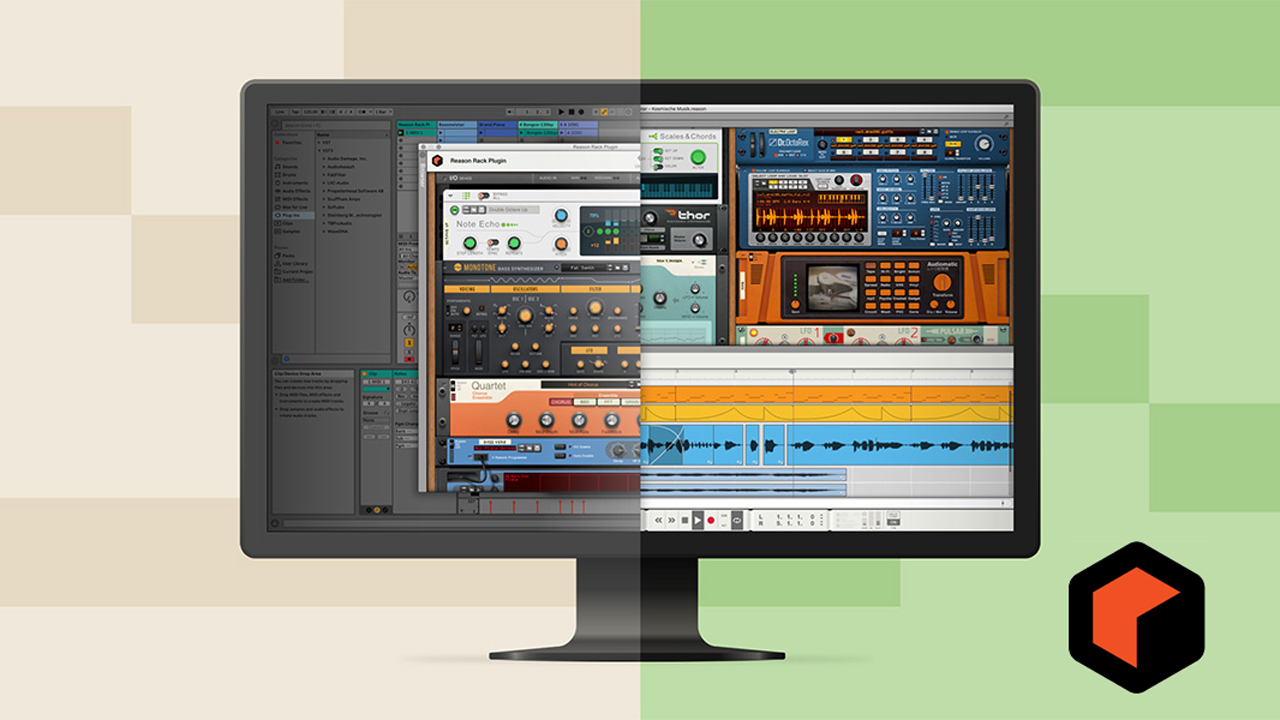Toggle the Click ON button in Reason transport
The width and height of the screenshot is (1280, 720).
pyautogui.click(x=893, y=522)
